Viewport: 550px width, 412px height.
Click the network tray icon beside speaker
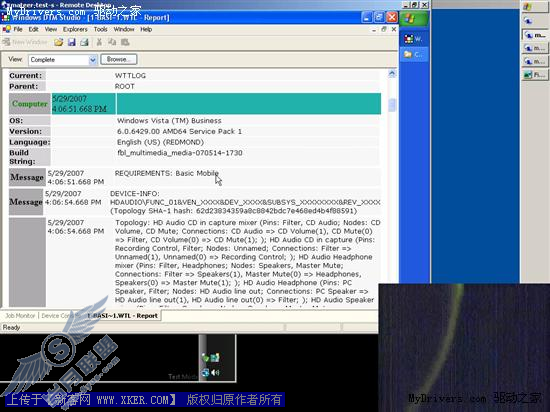205,373
